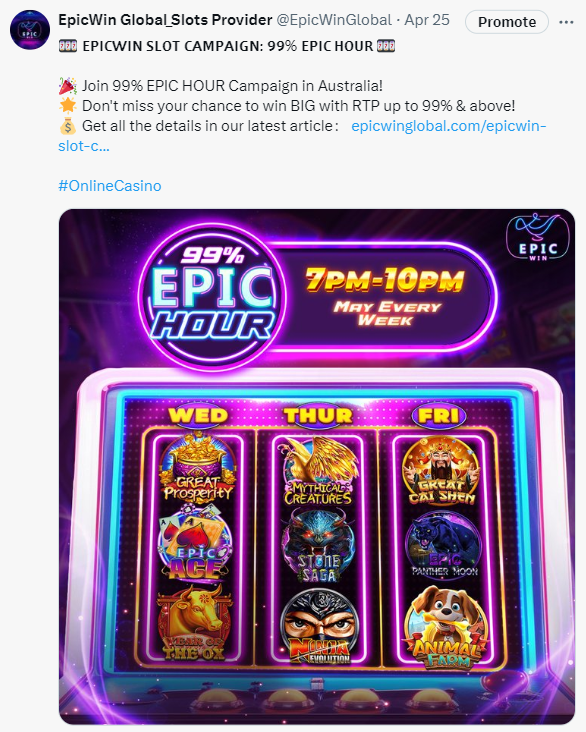Image resolution: width=586 pixels, height=732 pixels.
Task: Open the #OnlineCasino hashtag
Action: [x=110, y=186]
